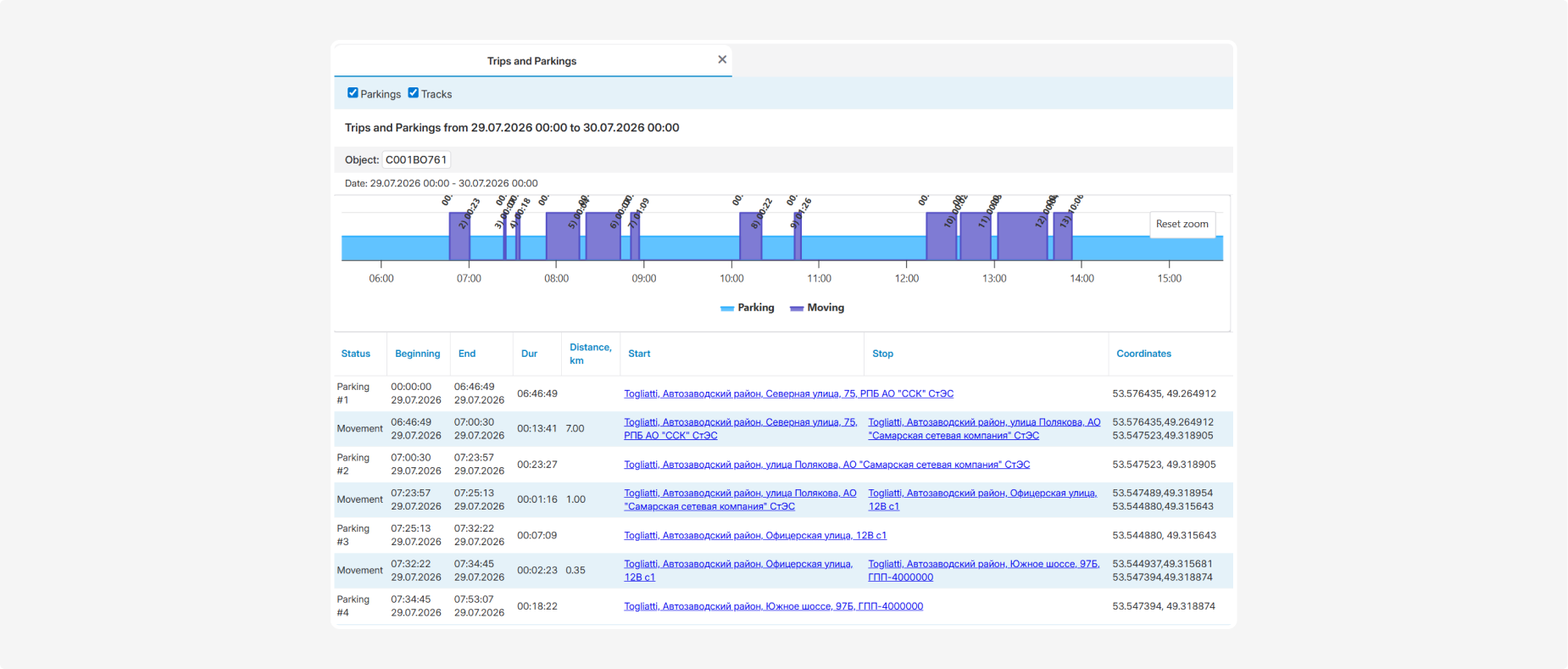Uncheck the Parkings checkbox

point(353,93)
